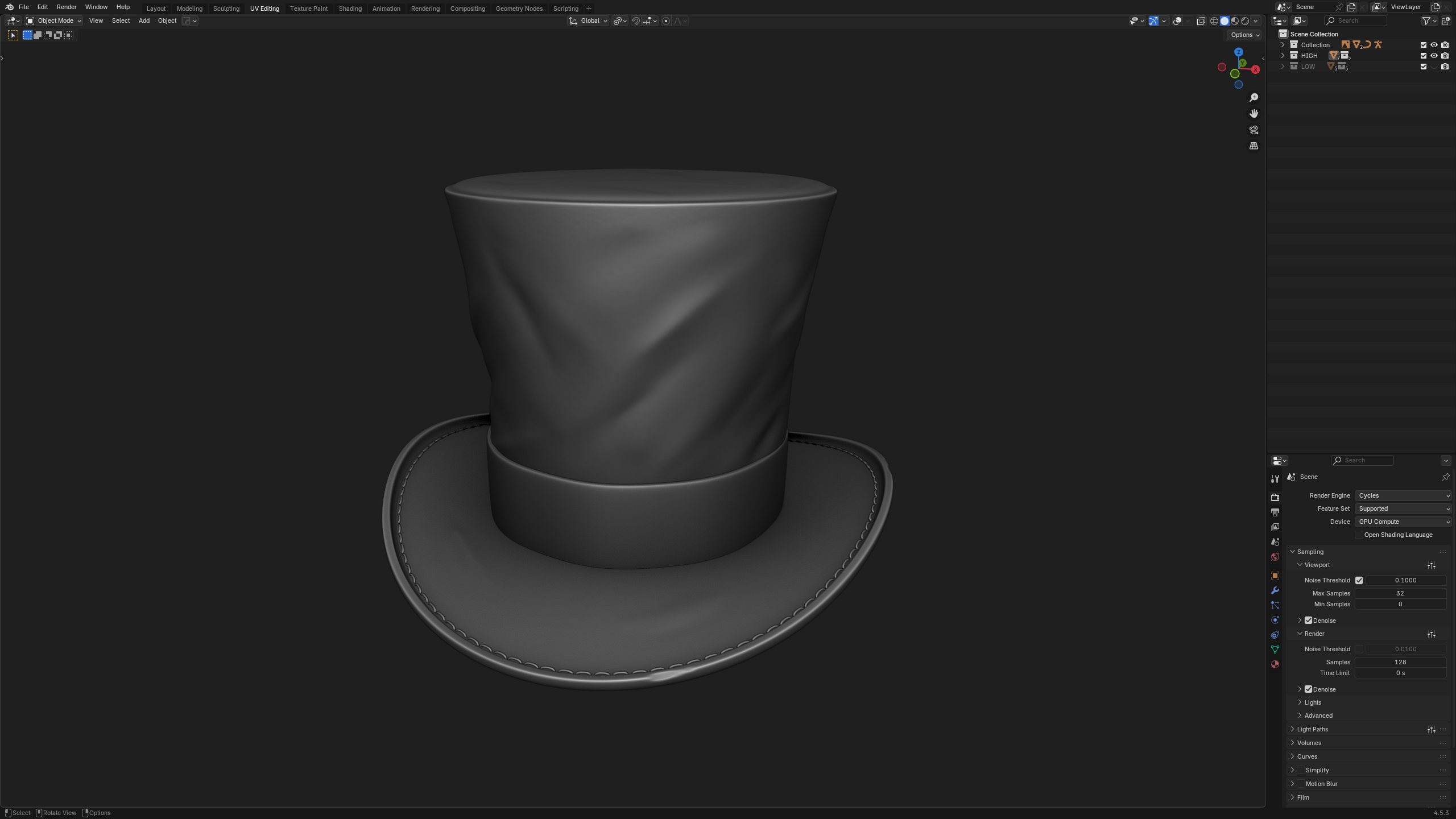Click the new collection icon in outliner
The image size is (1456, 819).
pos(1446,21)
